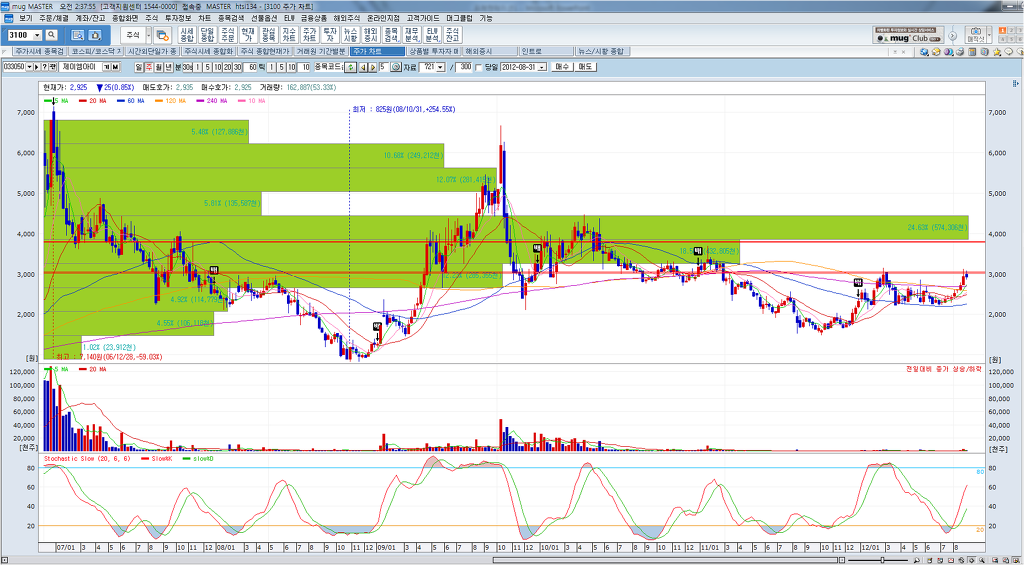Select the 일 daily period toggle
The height and width of the screenshot is (565, 1024).
pyautogui.click(x=138, y=67)
